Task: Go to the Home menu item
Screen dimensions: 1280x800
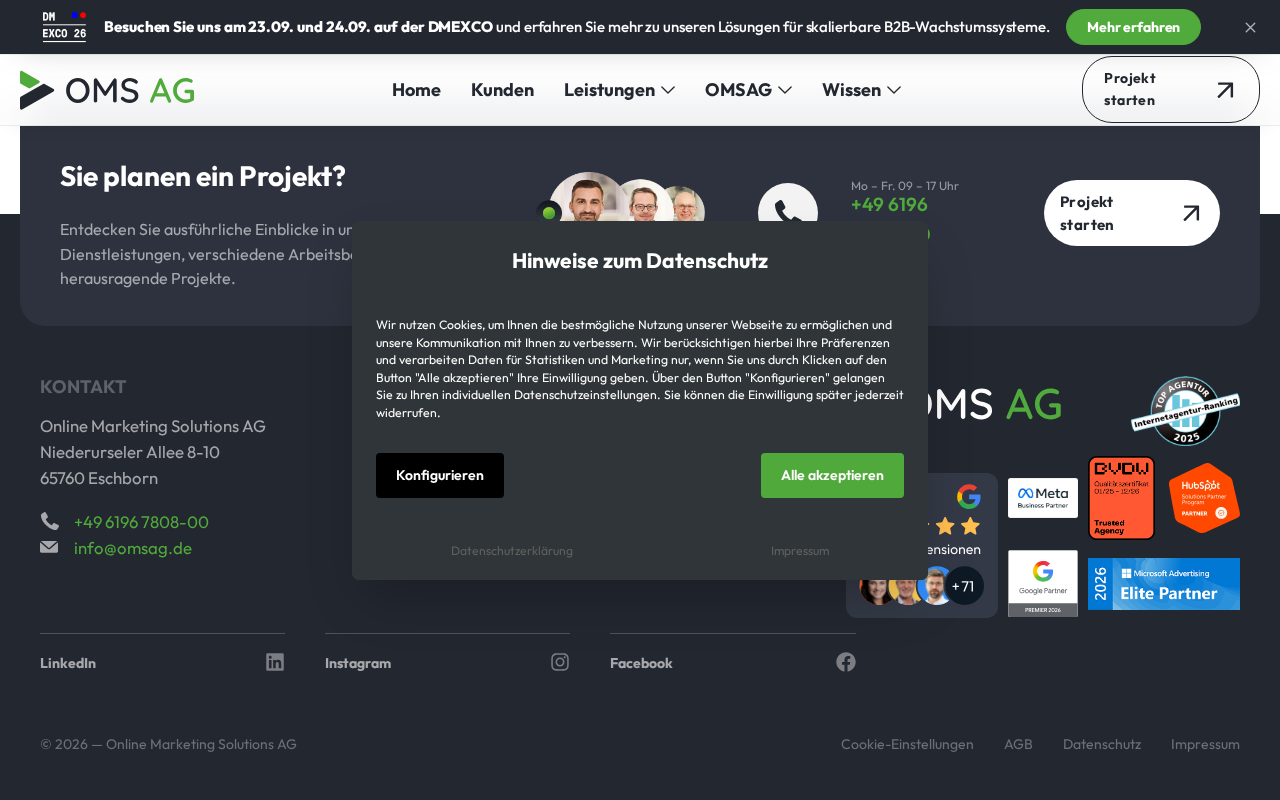Action: [x=416, y=90]
